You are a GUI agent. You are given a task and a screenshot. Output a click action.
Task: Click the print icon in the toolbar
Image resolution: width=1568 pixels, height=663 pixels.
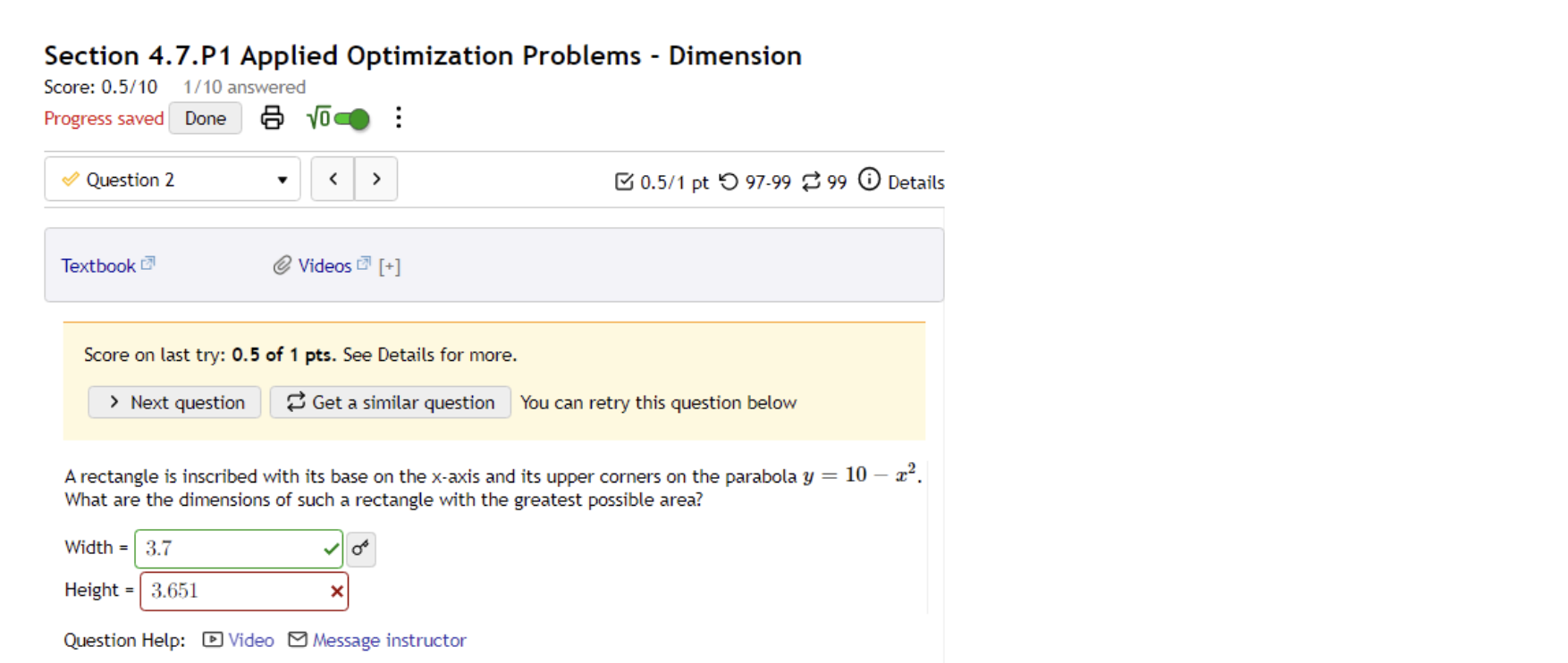click(272, 117)
